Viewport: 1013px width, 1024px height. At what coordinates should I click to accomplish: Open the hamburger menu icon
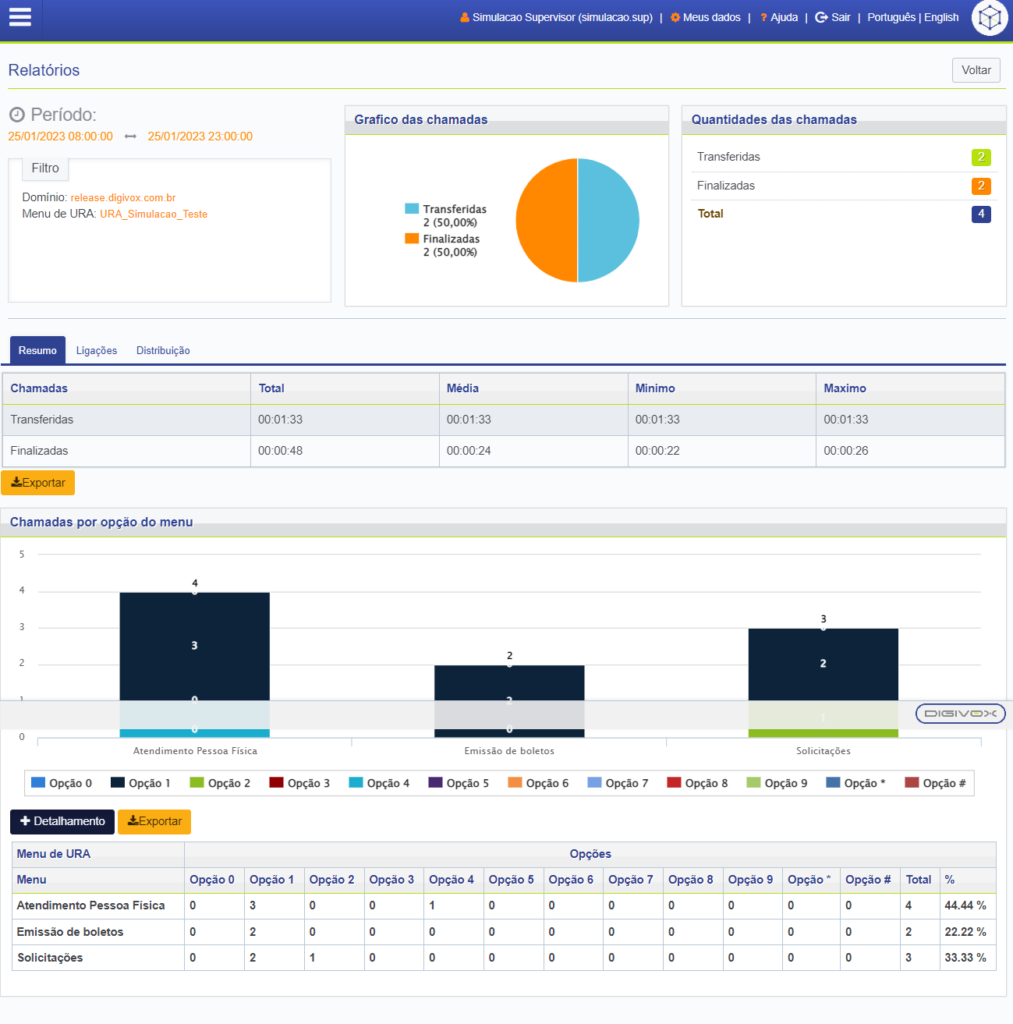click(x=19, y=17)
